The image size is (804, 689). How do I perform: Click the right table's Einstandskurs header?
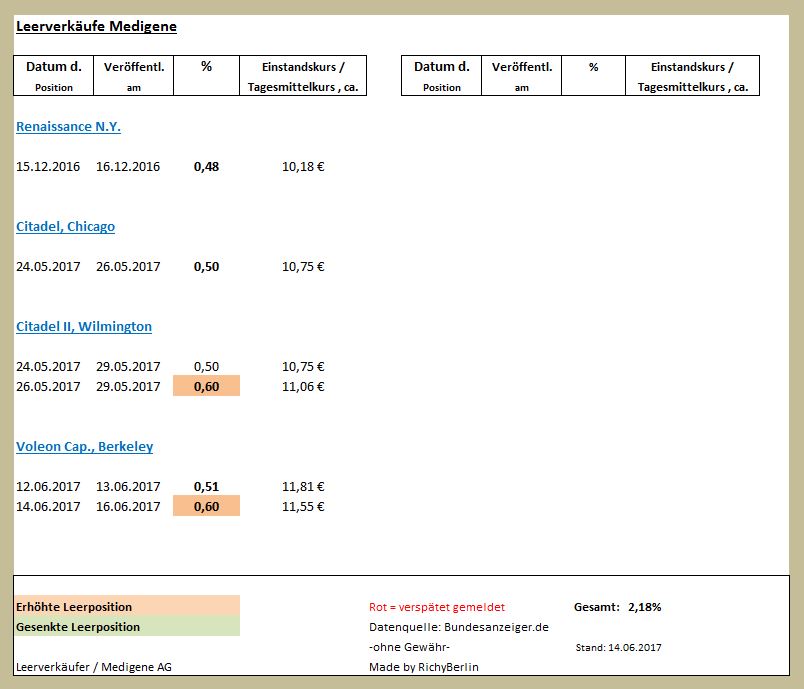692,75
